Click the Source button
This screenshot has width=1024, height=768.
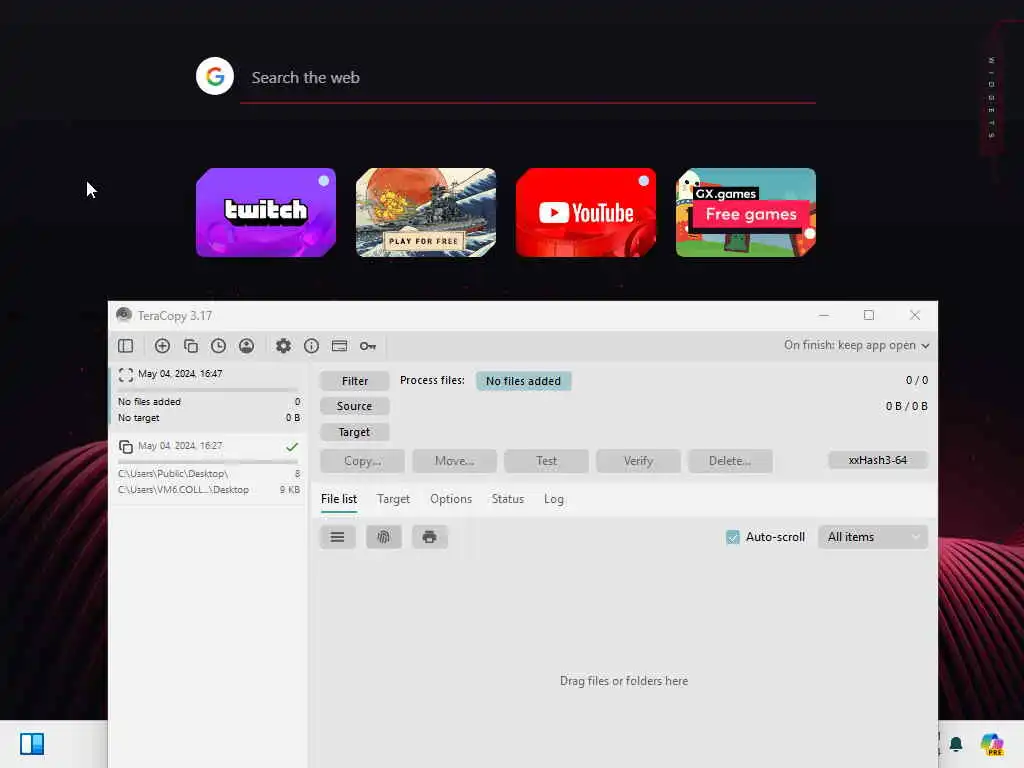pos(355,406)
